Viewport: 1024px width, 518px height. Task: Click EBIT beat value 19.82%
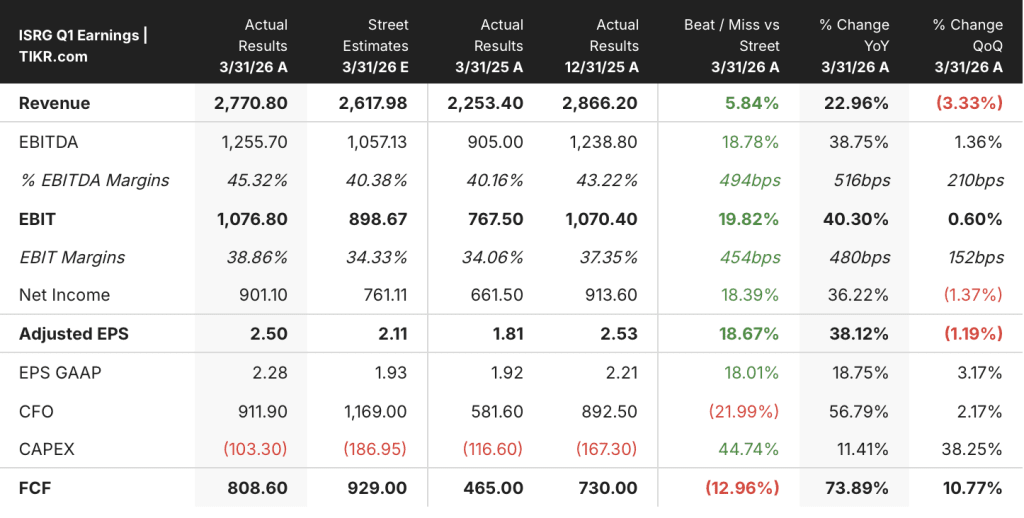tap(749, 219)
